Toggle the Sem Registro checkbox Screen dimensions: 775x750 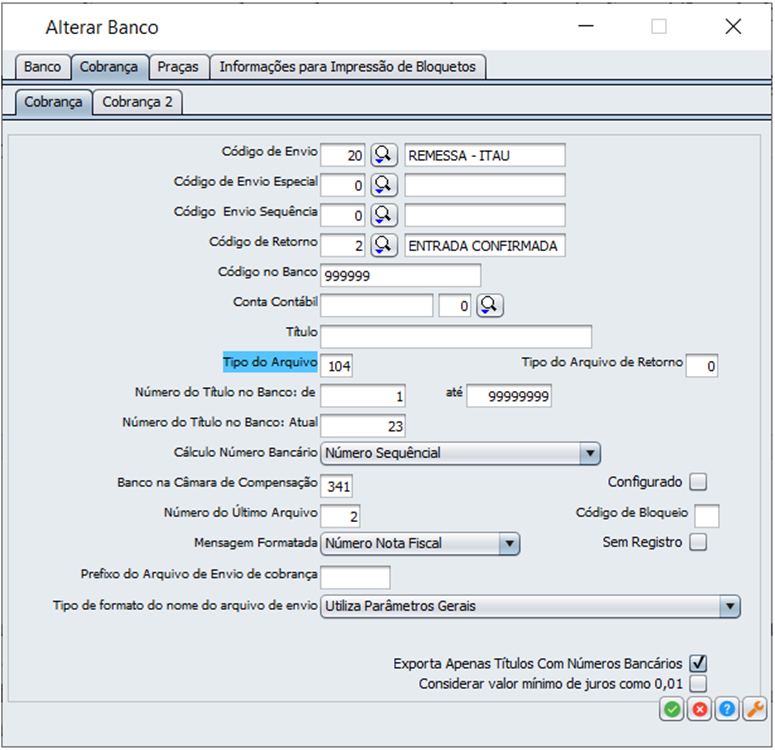[698, 542]
